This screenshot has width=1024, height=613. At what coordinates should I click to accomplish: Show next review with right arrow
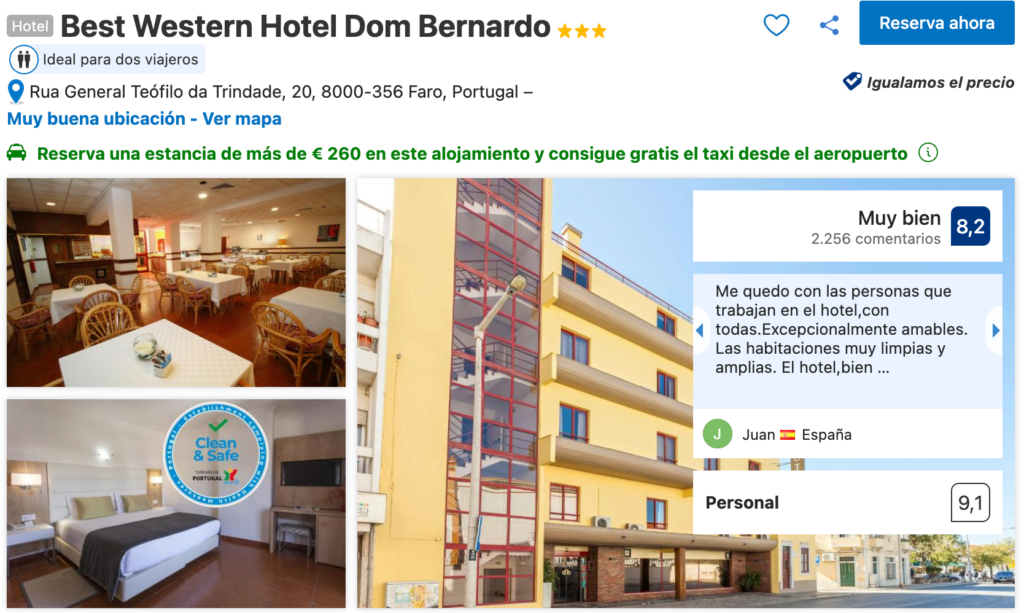point(995,330)
